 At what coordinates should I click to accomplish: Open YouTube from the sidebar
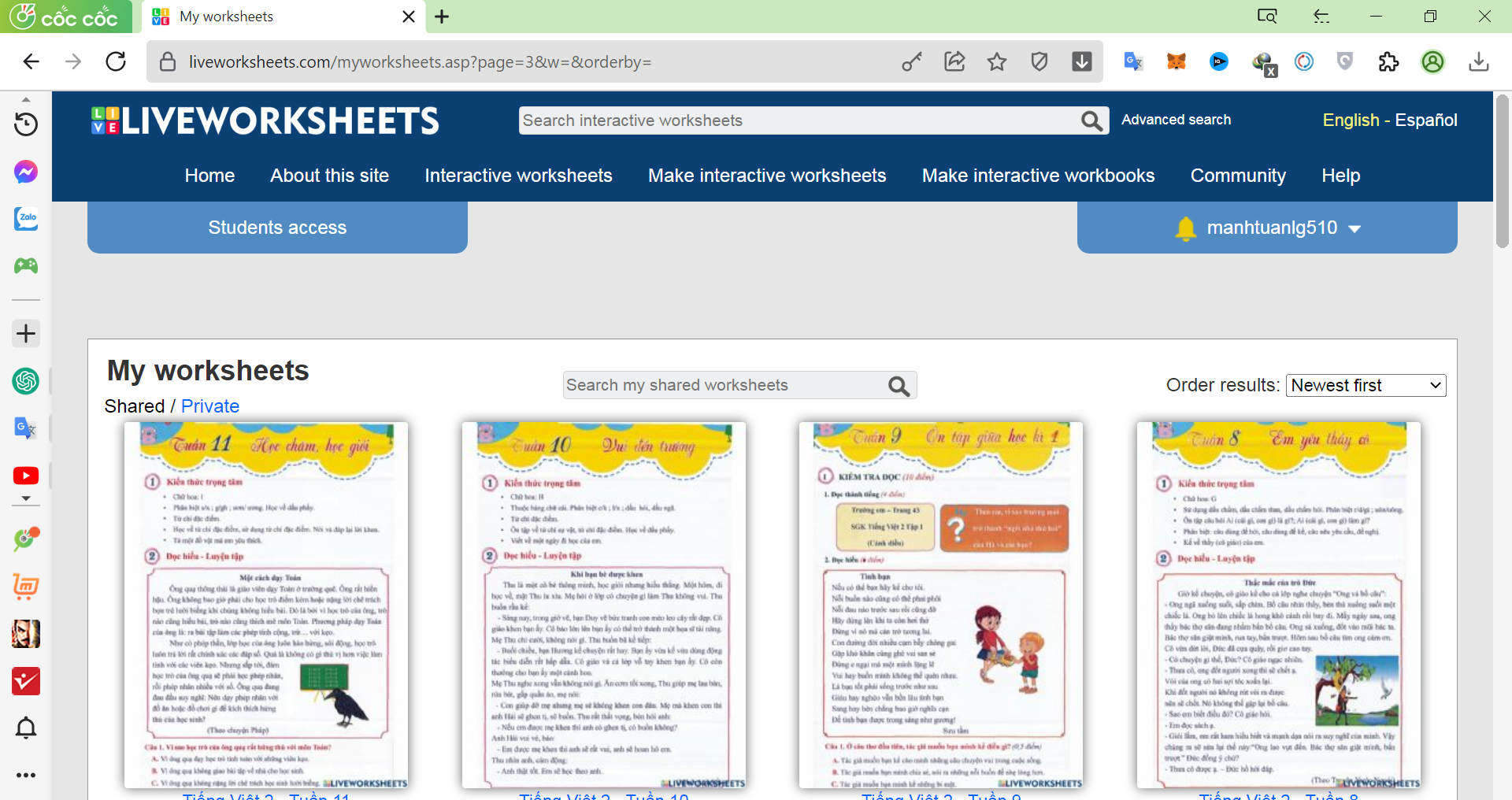pyautogui.click(x=26, y=476)
